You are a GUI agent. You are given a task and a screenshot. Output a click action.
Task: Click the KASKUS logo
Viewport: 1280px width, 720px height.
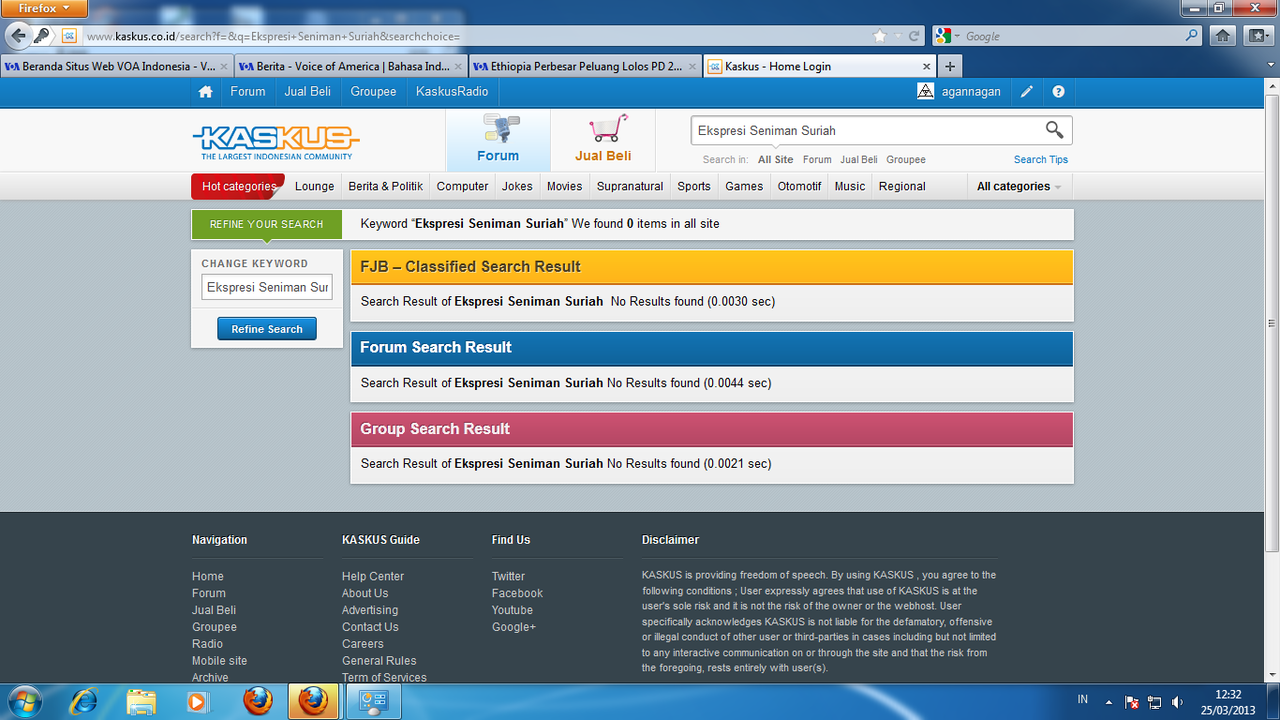tap(276, 141)
